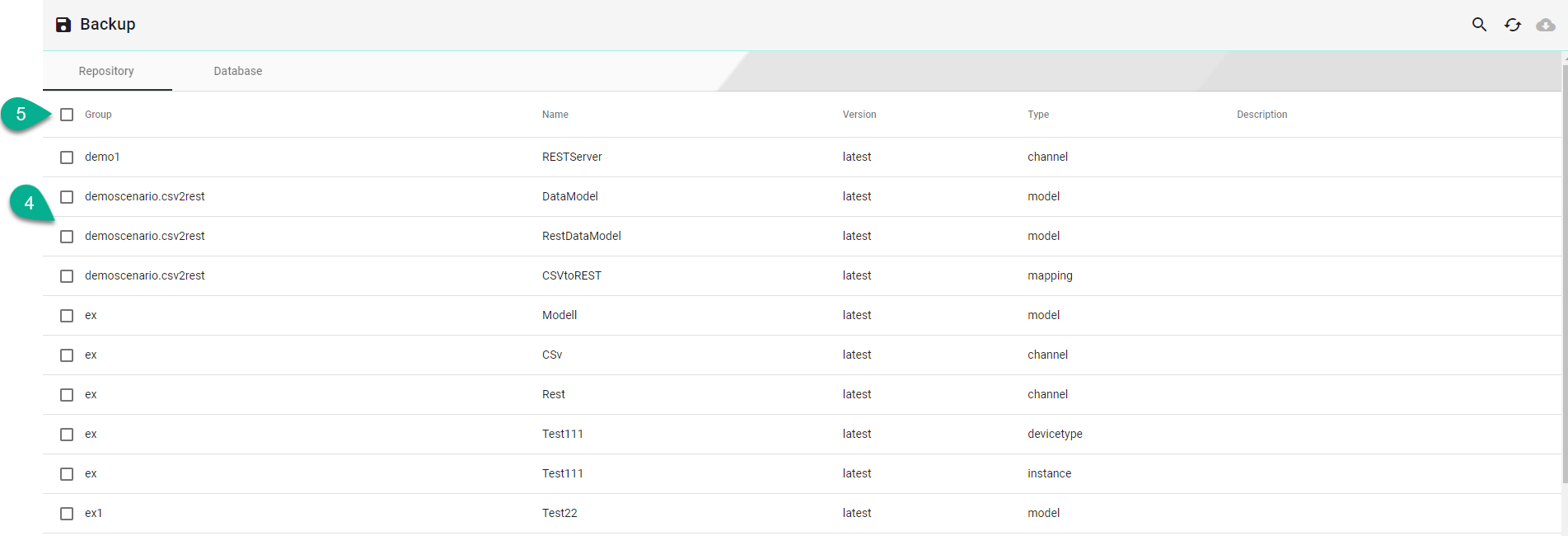The width and height of the screenshot is (1568, 536).
Task: Click the type 'devicetype'
Action: 1055,434
